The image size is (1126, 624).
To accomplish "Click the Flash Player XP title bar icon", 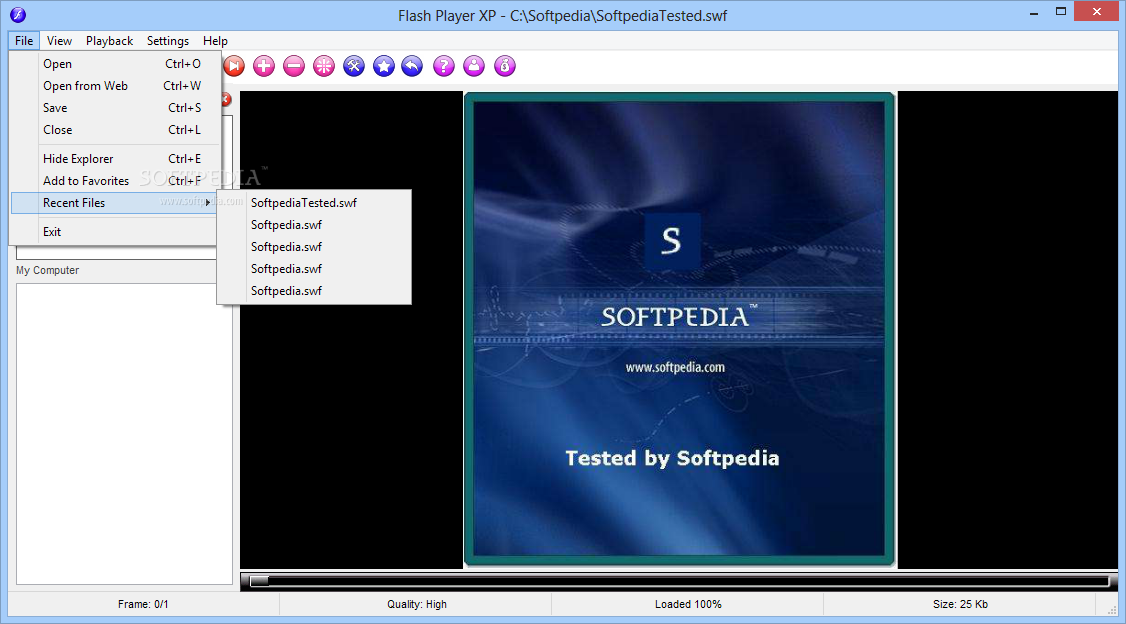I will tap(18, 14).
